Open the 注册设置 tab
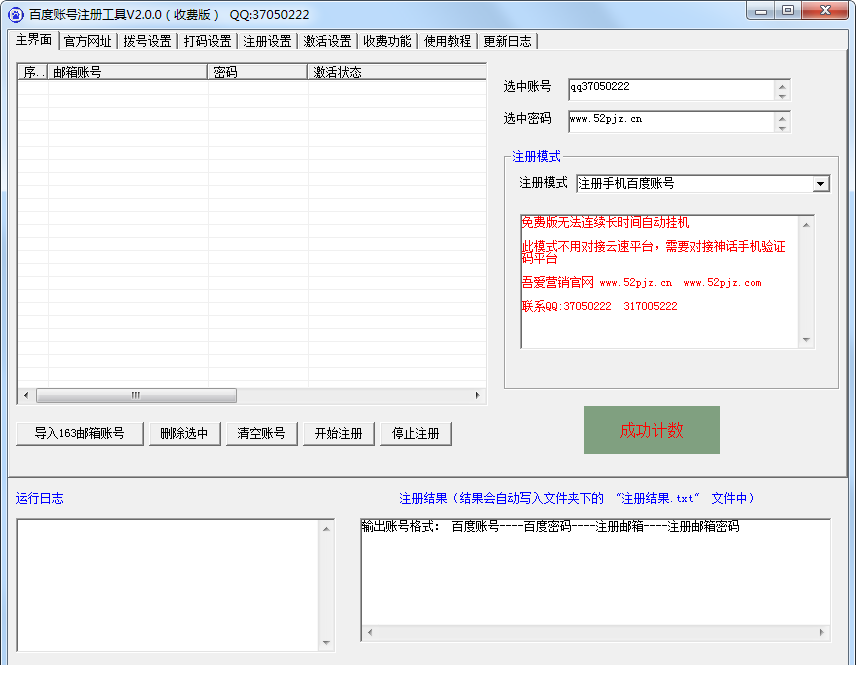This screenshot has width=856, height=688. [x=268, y=41]
